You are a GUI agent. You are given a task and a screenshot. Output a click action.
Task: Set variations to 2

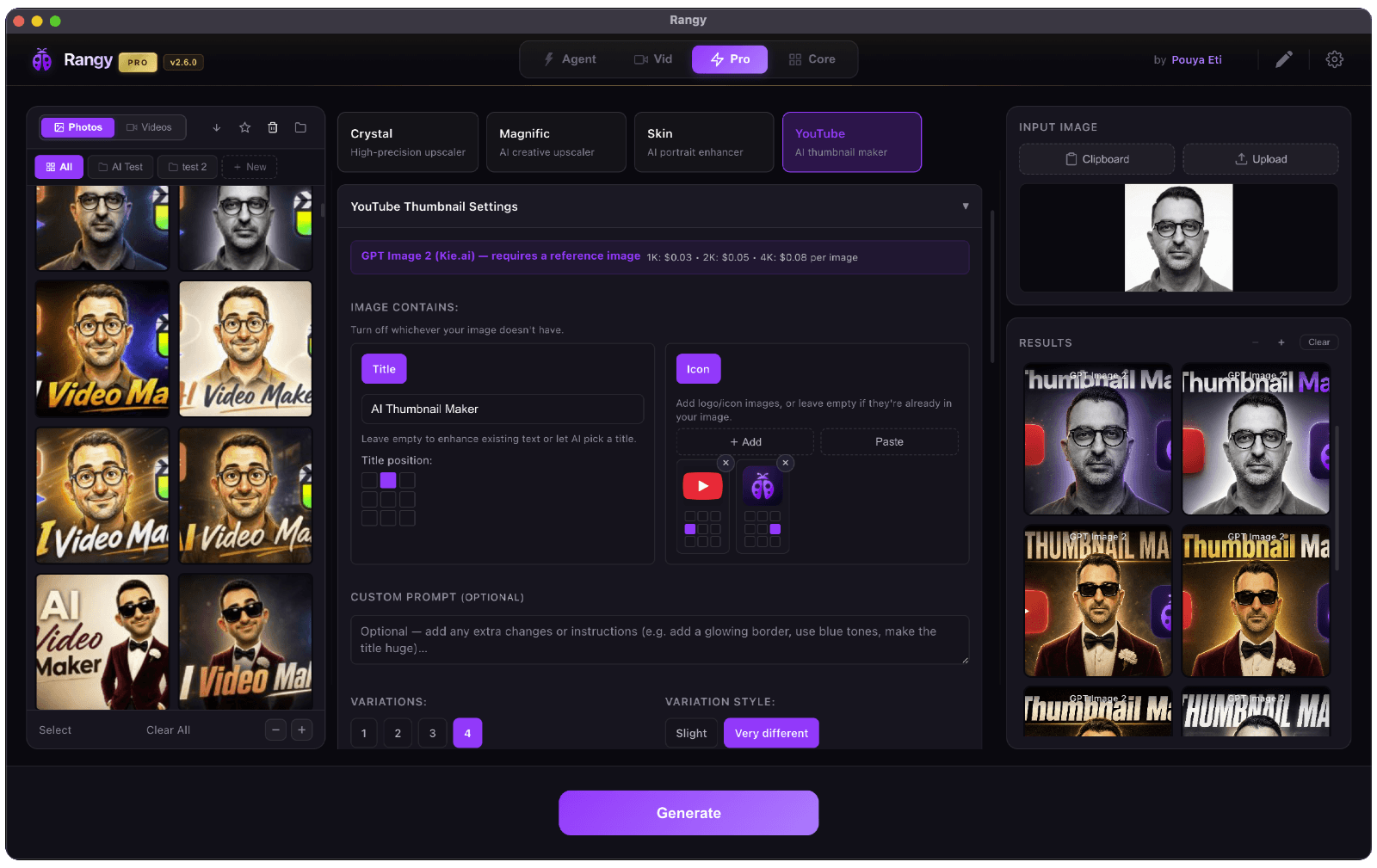tap(398, 733)
